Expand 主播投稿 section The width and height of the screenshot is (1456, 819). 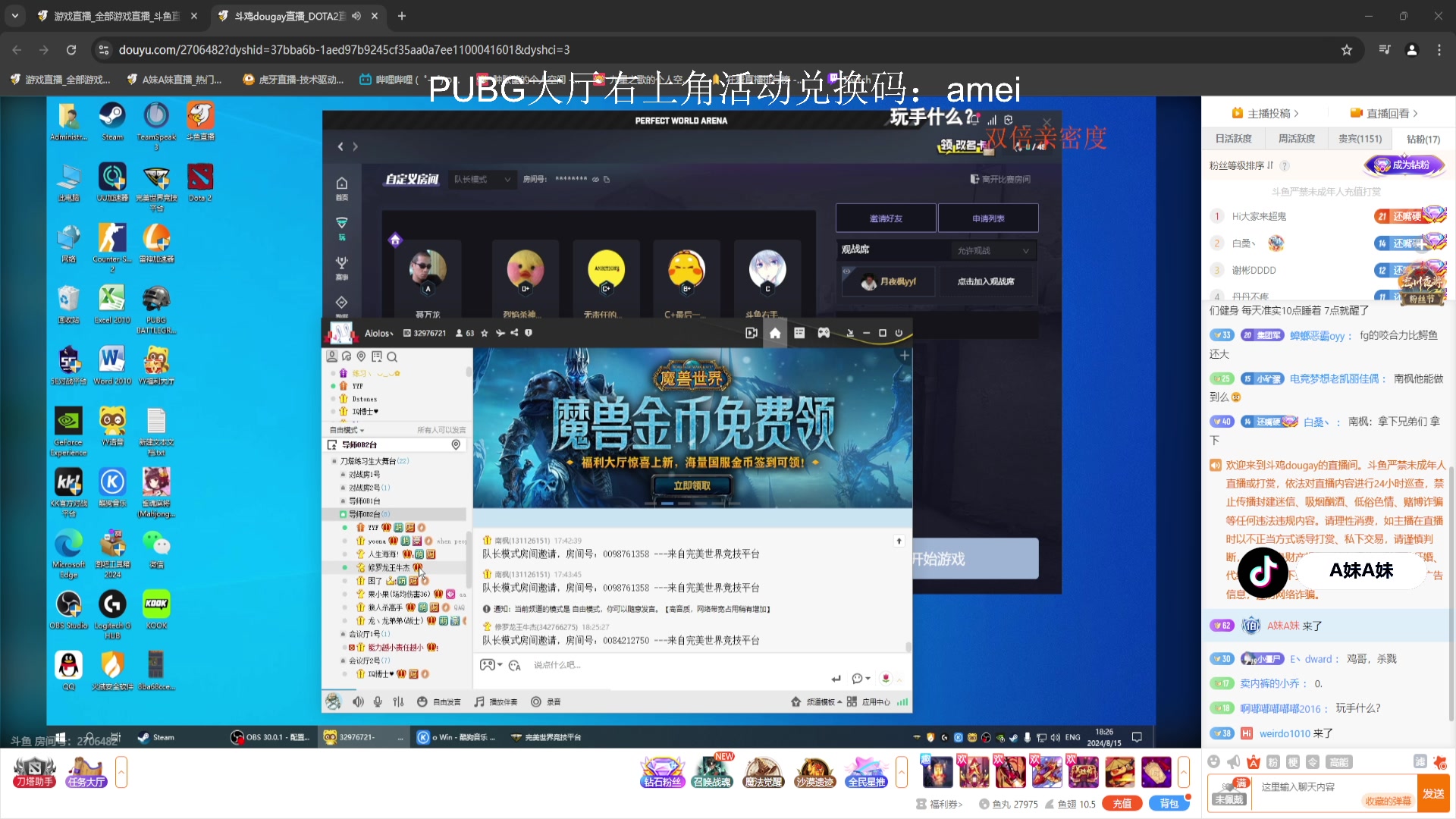1266,114
